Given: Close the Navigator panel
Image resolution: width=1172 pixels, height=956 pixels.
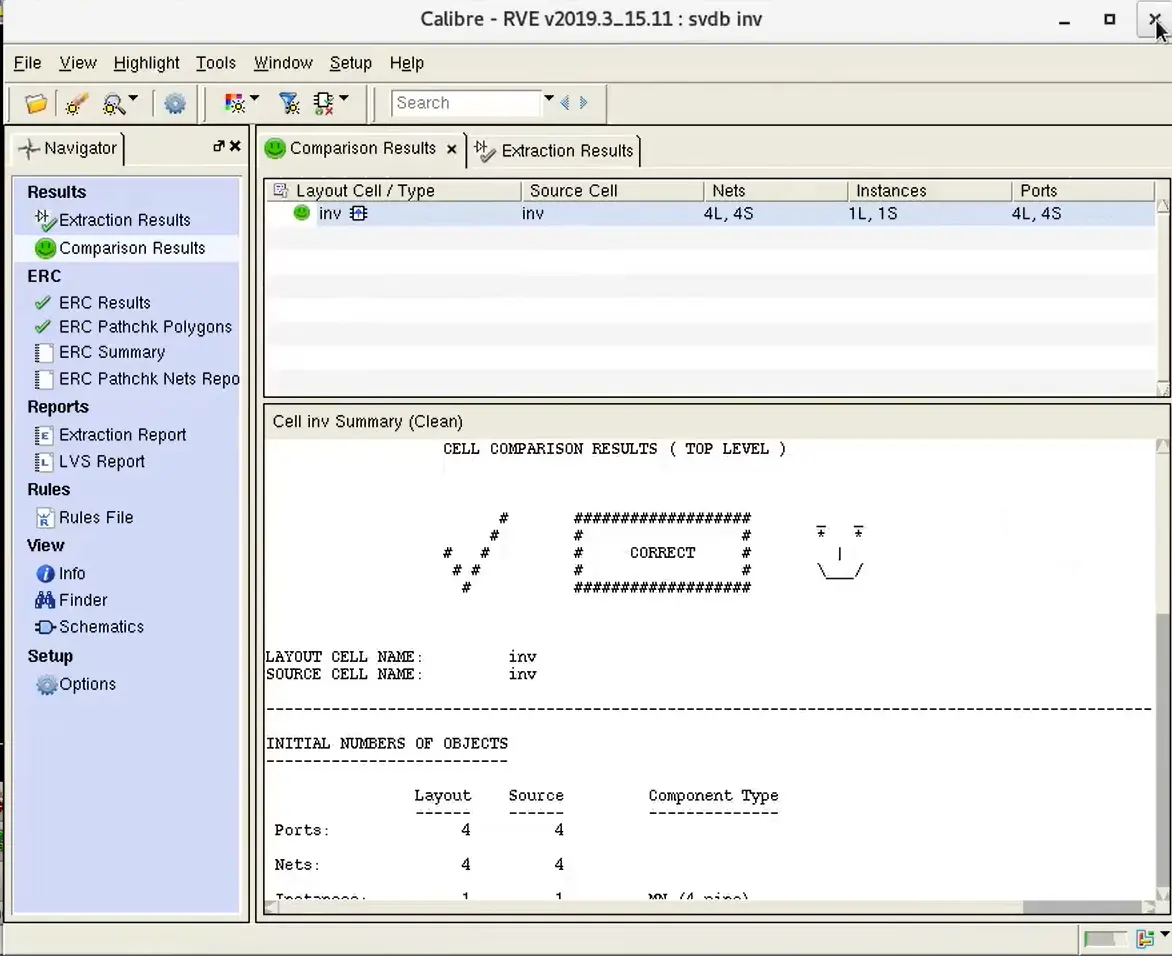Looking at the screenshot, I should (x=235, y=147).
